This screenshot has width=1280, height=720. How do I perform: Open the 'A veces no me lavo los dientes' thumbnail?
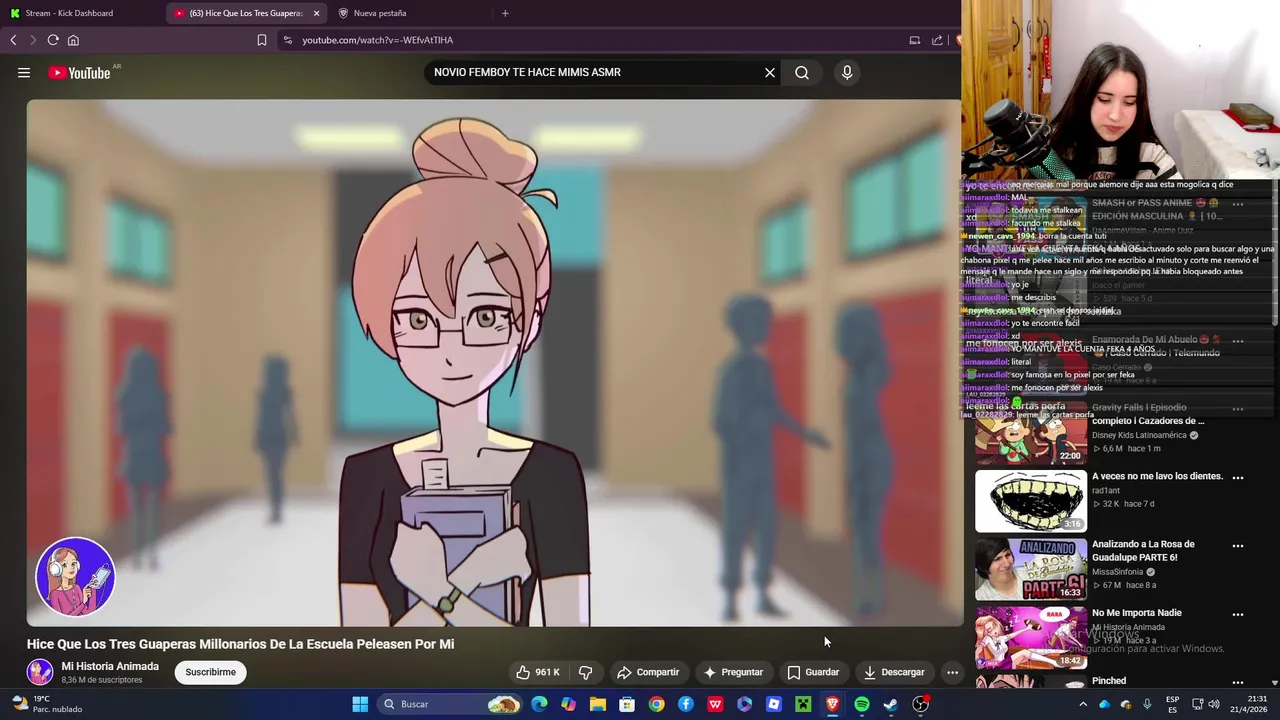coord(1031,502)
